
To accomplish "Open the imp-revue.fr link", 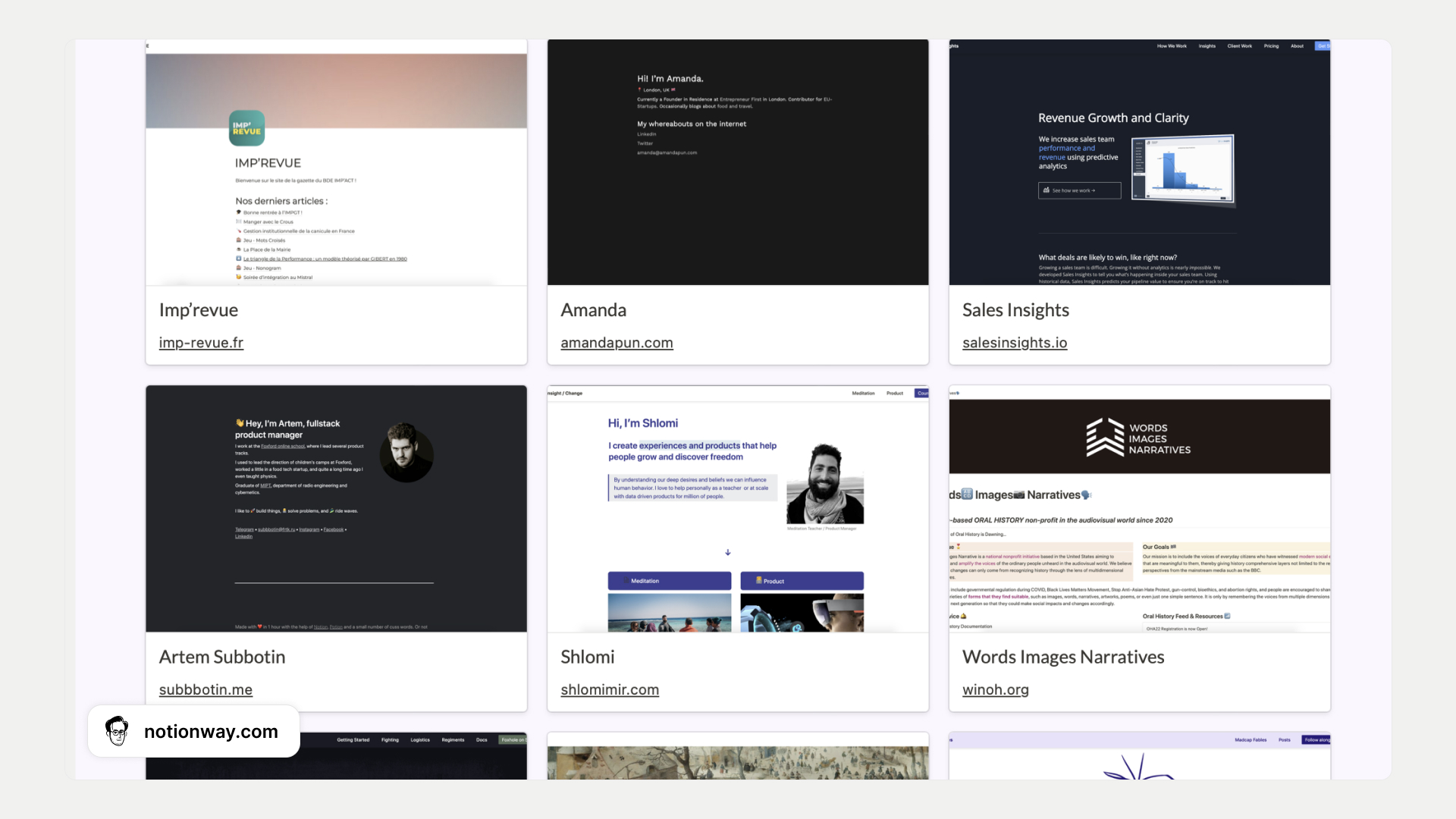I will 201,343.
